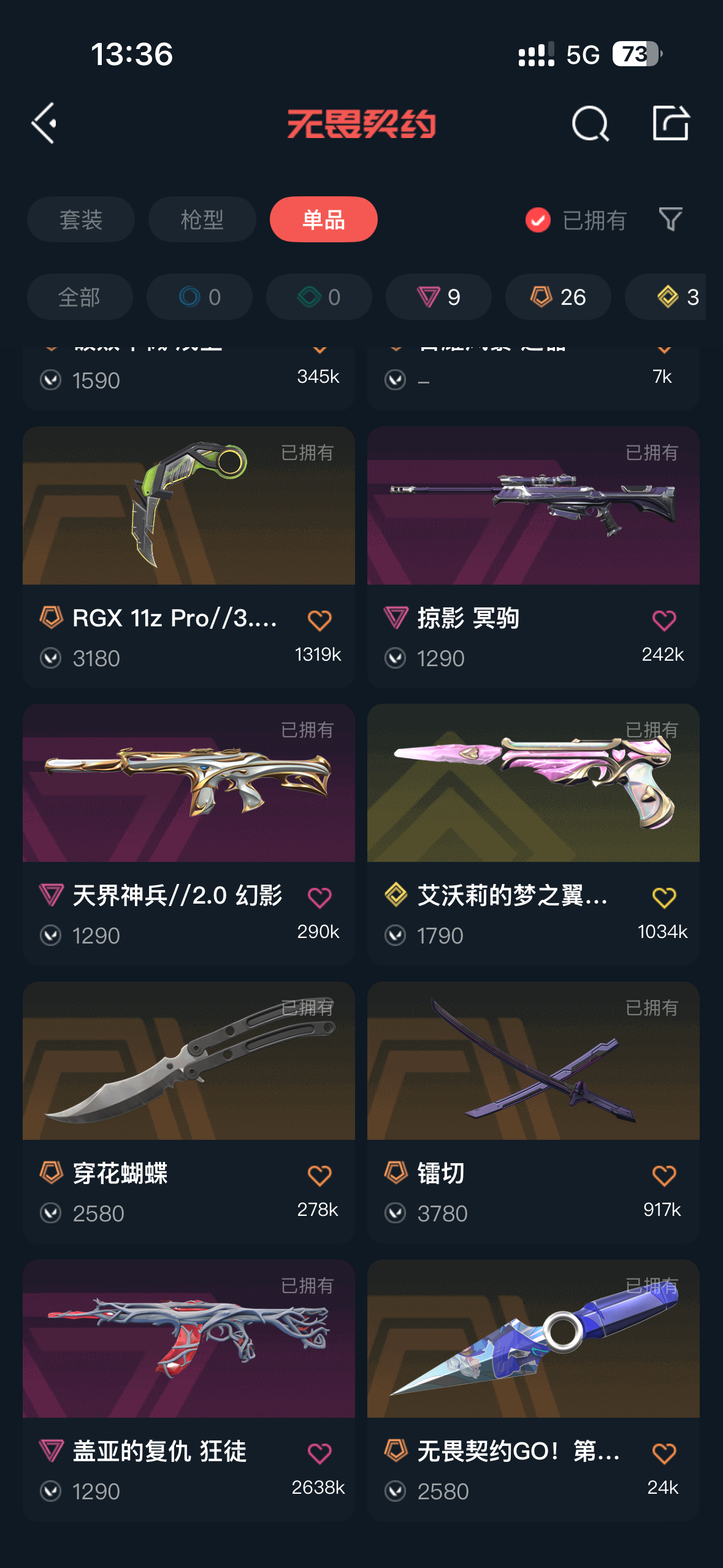This screenshot has height=1568, width=723.
Task: Open the 穿花蝴蝶 skin name
Action: [x=120, y=1174]
